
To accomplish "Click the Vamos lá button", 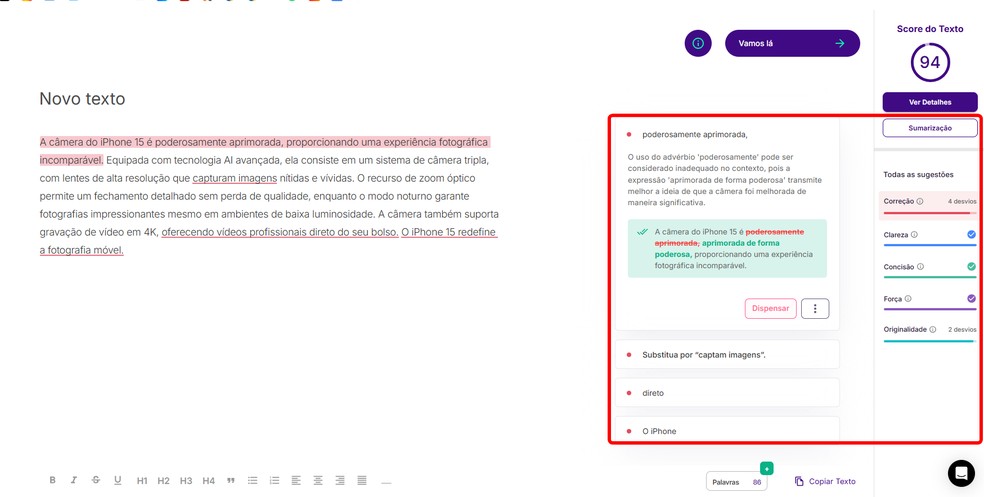I will [792, 43].
